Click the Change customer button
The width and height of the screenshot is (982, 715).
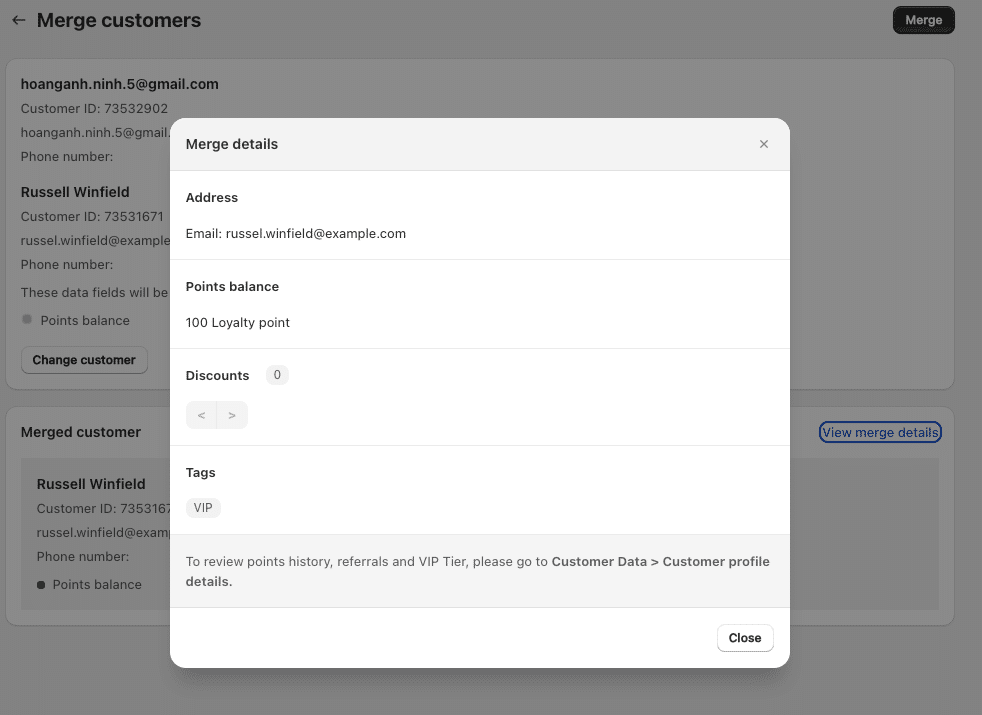coord(84,360)
